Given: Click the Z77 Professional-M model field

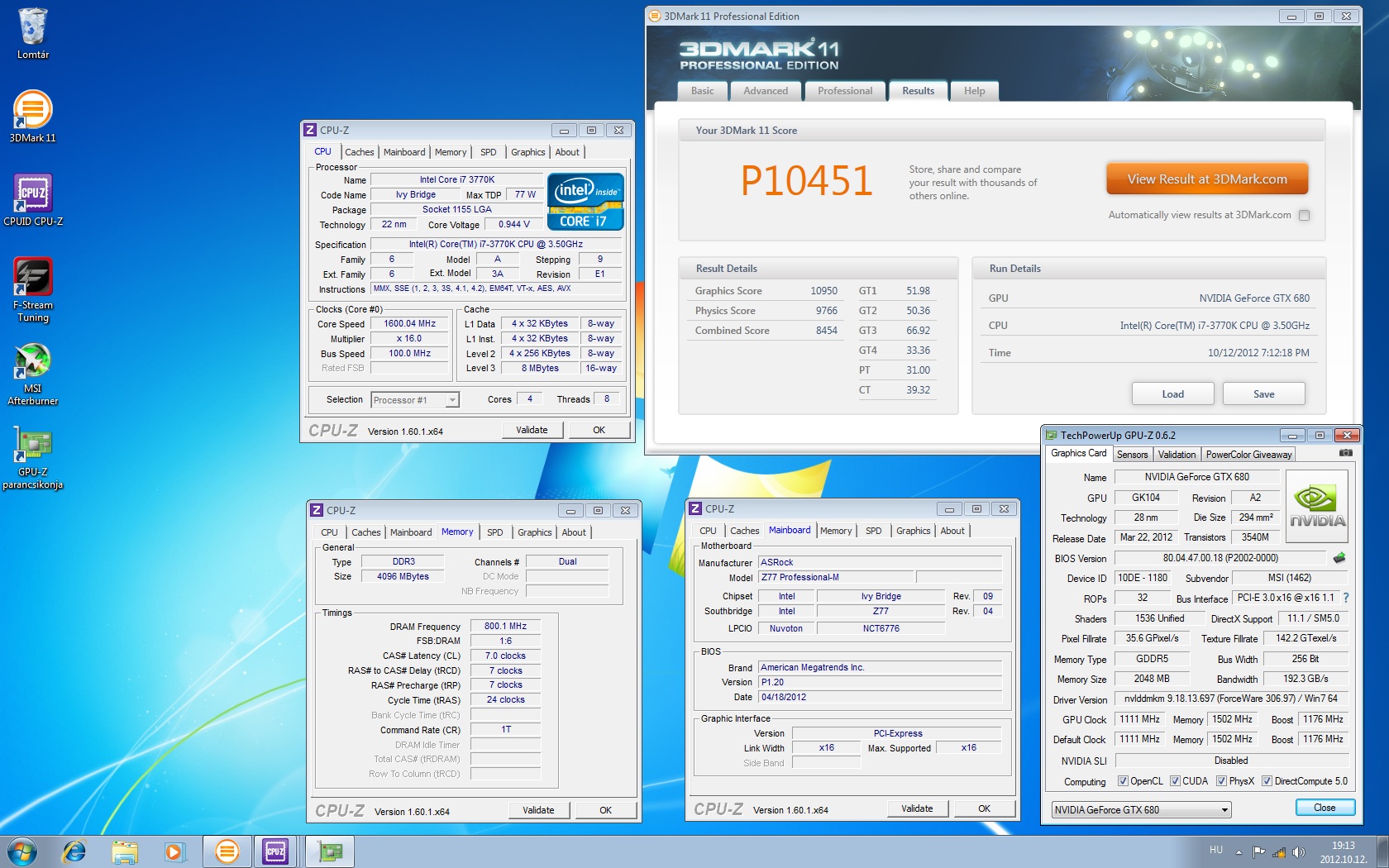Looking at the screenshot, I should (835, 578).
